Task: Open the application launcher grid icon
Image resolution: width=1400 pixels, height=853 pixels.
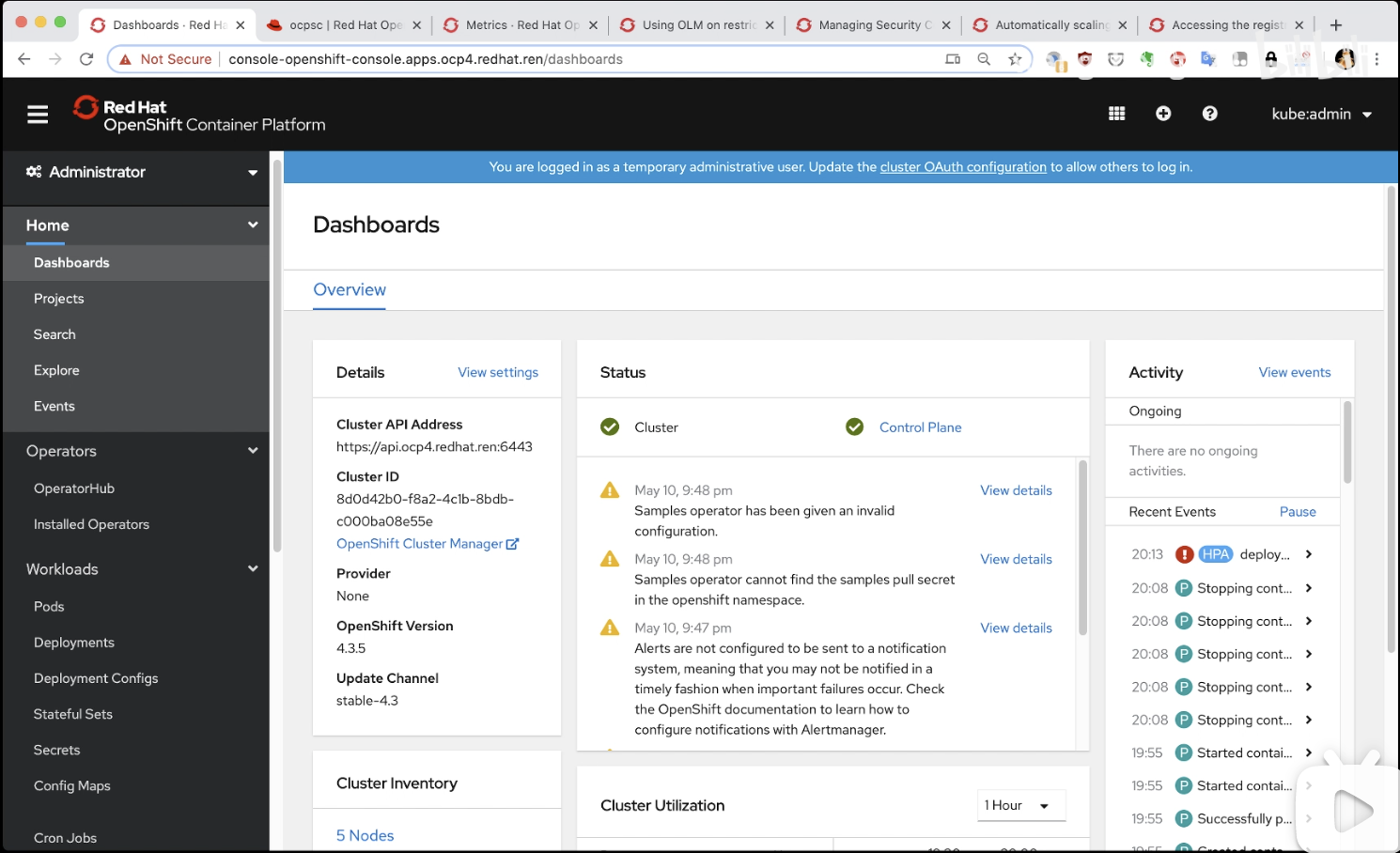Action: pyautogui.click(x=1116, y=114)
